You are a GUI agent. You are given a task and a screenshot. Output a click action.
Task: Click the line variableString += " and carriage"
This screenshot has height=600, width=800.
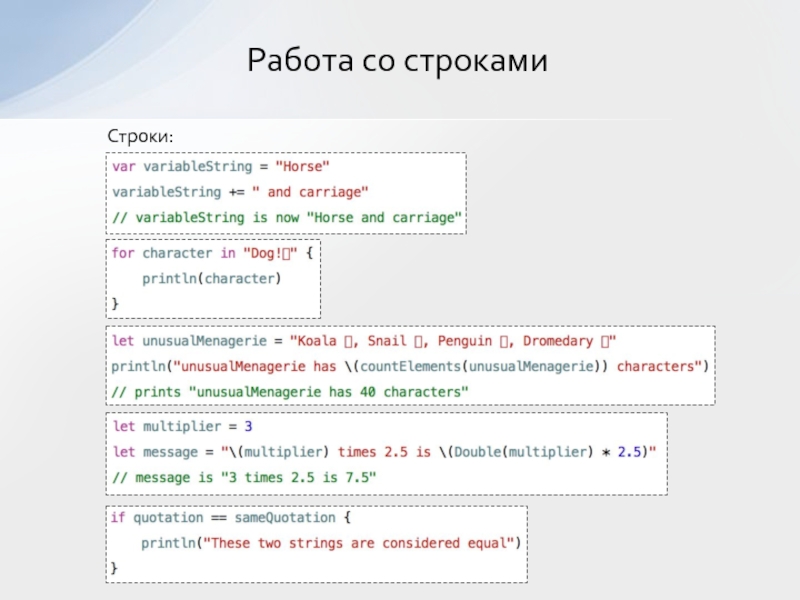[240, 192]
